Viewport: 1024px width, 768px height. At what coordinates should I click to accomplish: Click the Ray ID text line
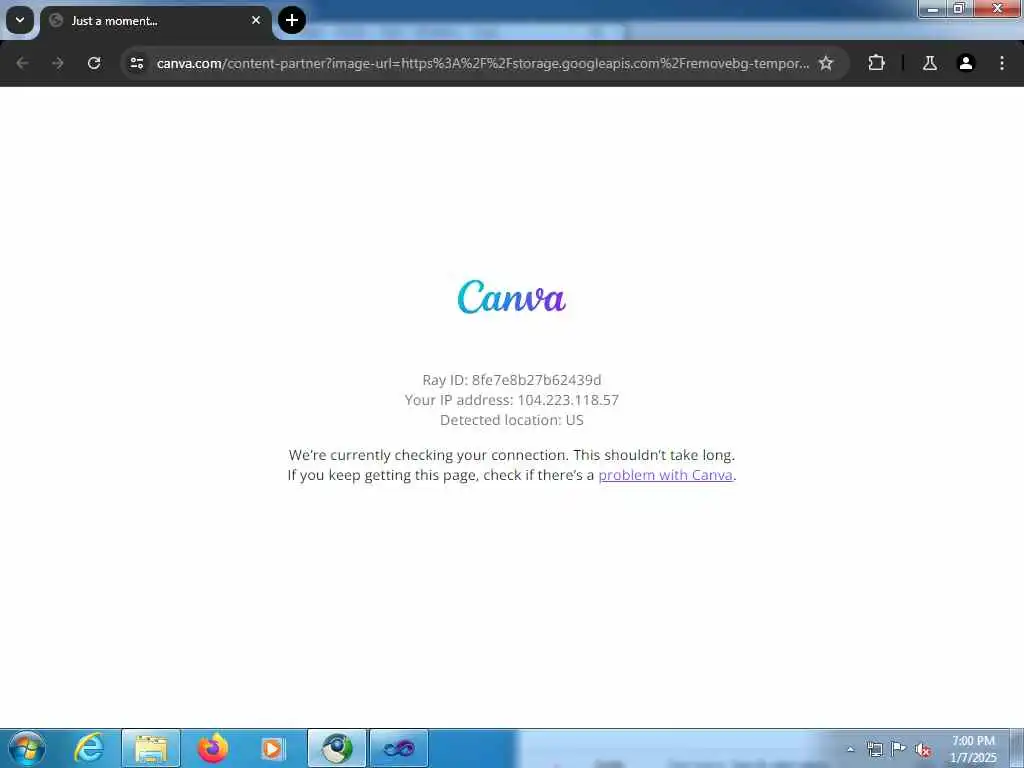512,380
